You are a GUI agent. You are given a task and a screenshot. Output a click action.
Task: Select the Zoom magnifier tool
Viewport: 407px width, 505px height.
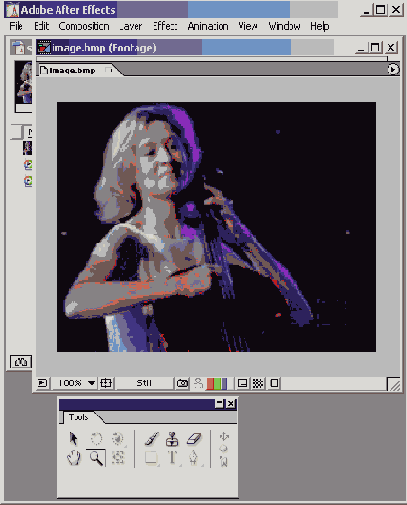tap(96, 458)
